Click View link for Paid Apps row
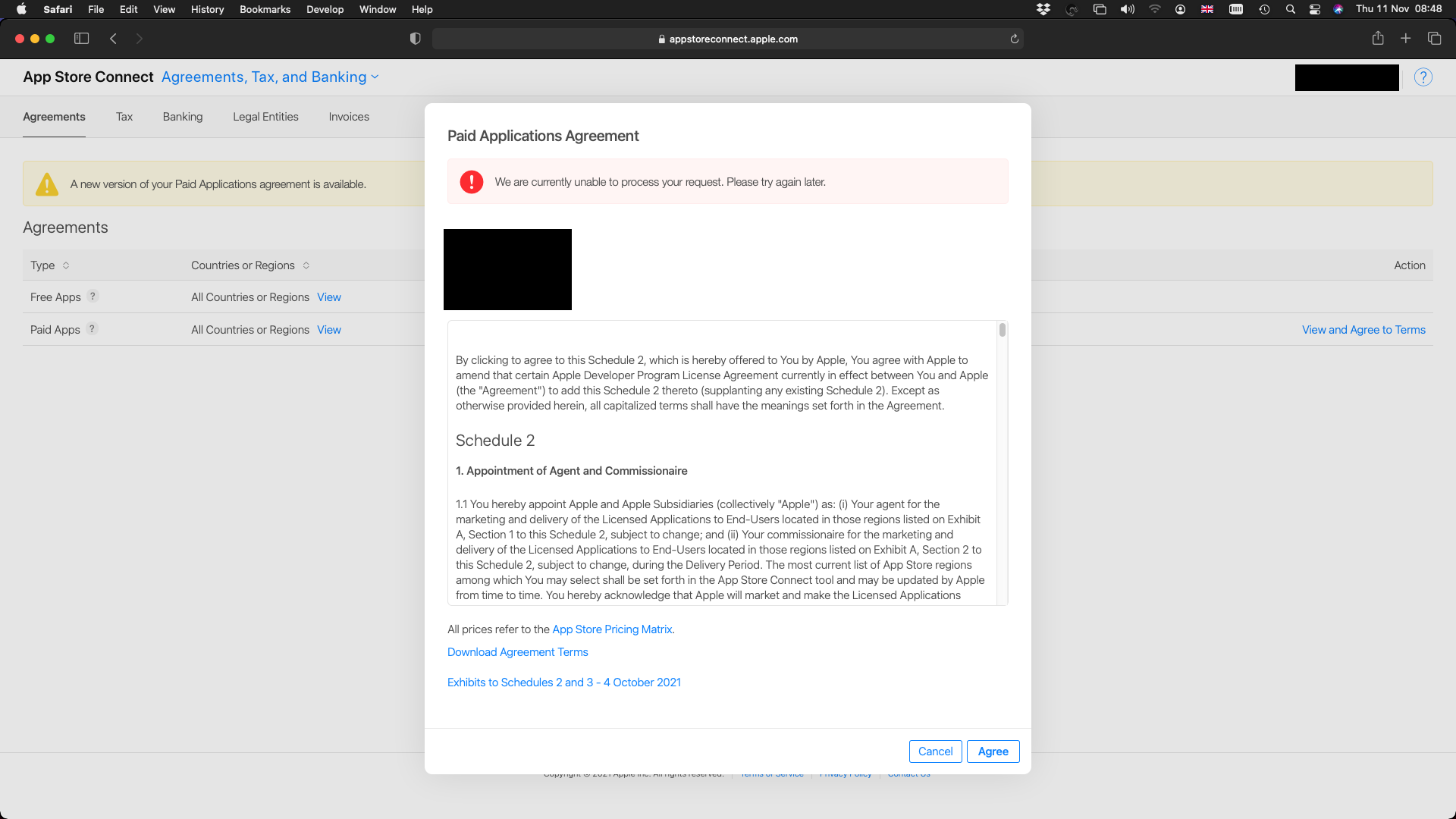The image size is (1456, 819). click(329, 330)
